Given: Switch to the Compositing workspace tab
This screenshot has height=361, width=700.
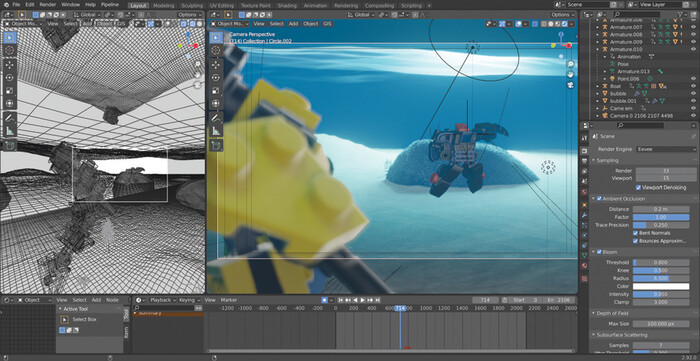Looking at the screenshot, I should 379,6.
